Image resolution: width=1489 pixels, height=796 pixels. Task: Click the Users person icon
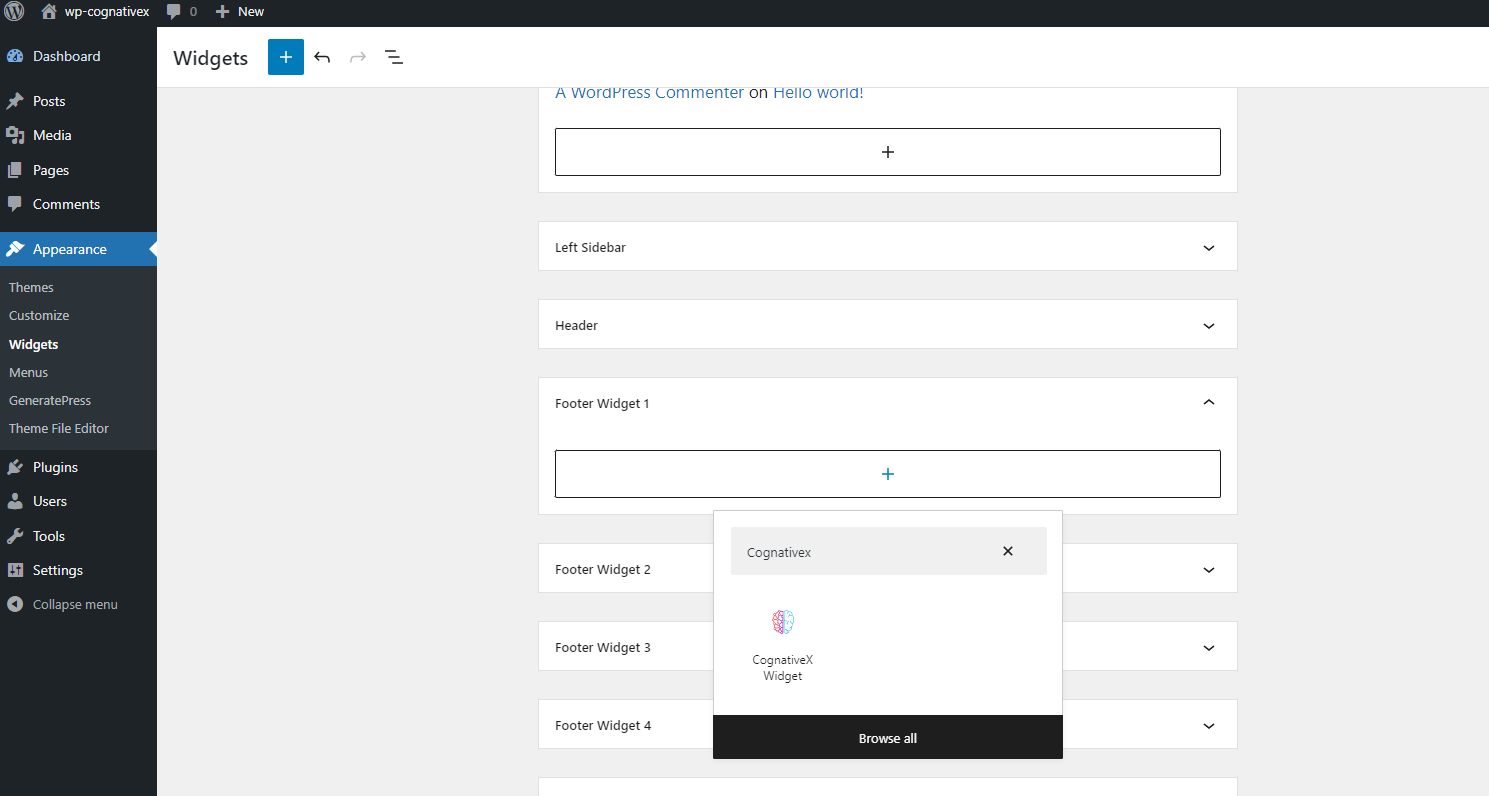[x=15, y=501]
